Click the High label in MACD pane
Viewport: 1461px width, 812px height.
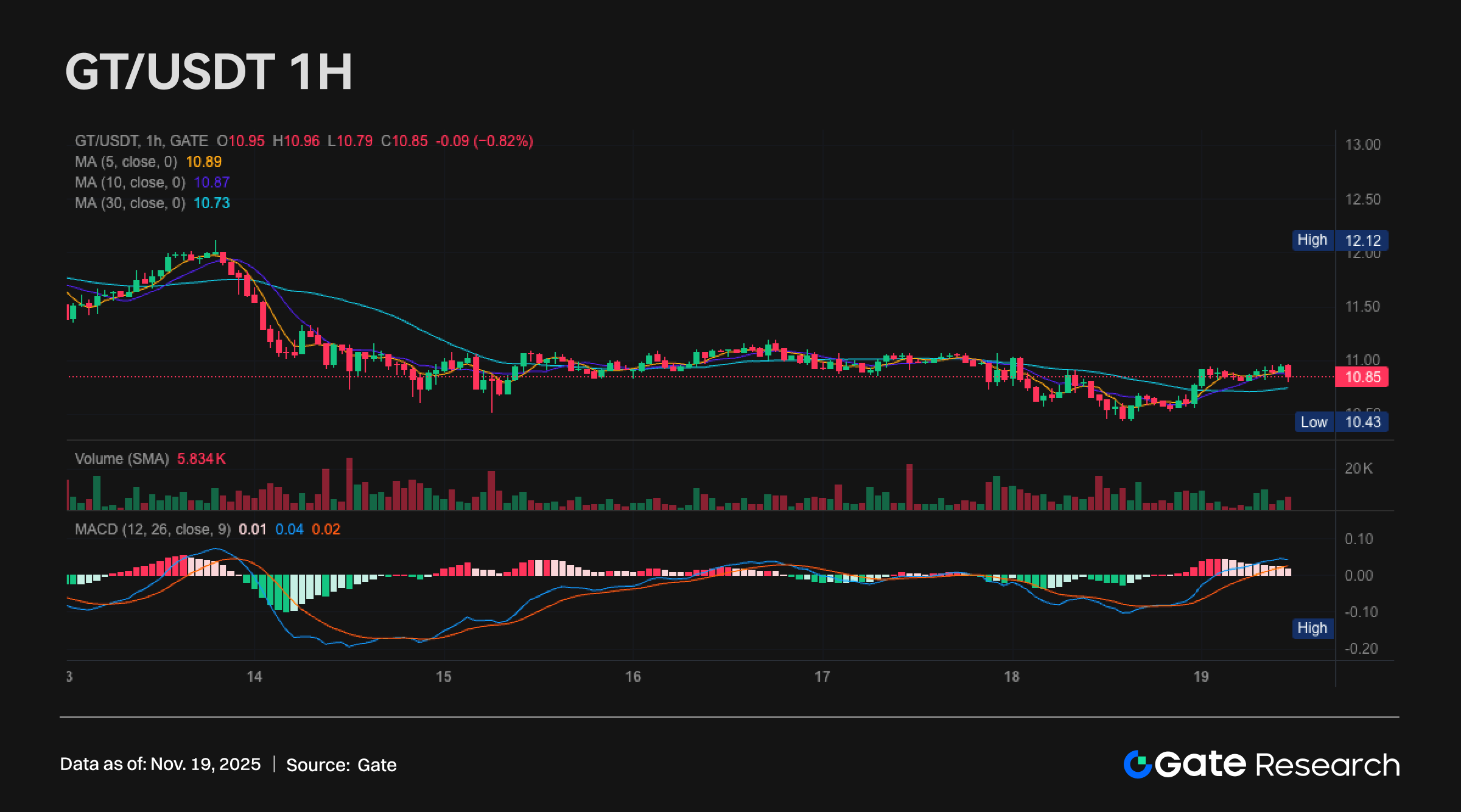click(x=1312, y=628)
